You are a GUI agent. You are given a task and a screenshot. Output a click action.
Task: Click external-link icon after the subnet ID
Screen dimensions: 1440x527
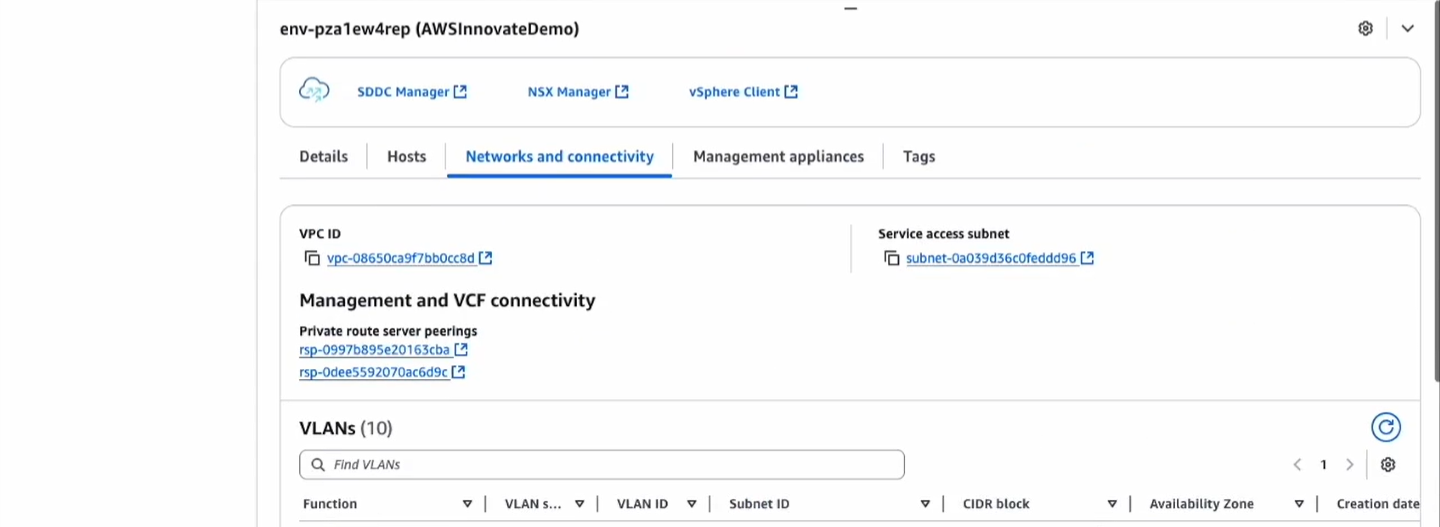point(1087,258)
